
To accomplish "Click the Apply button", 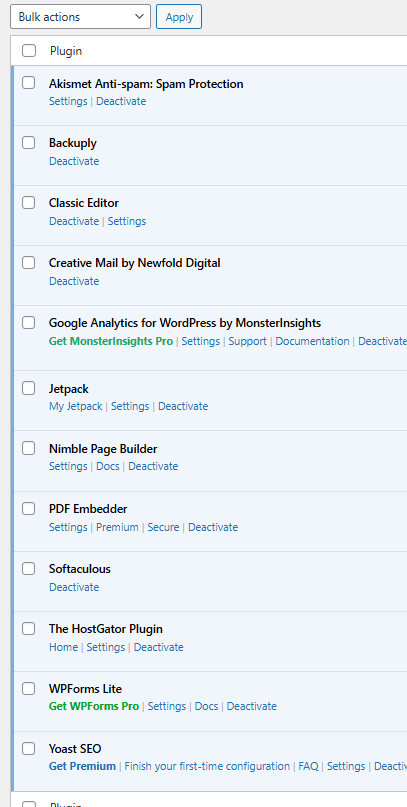I will 179,16.
